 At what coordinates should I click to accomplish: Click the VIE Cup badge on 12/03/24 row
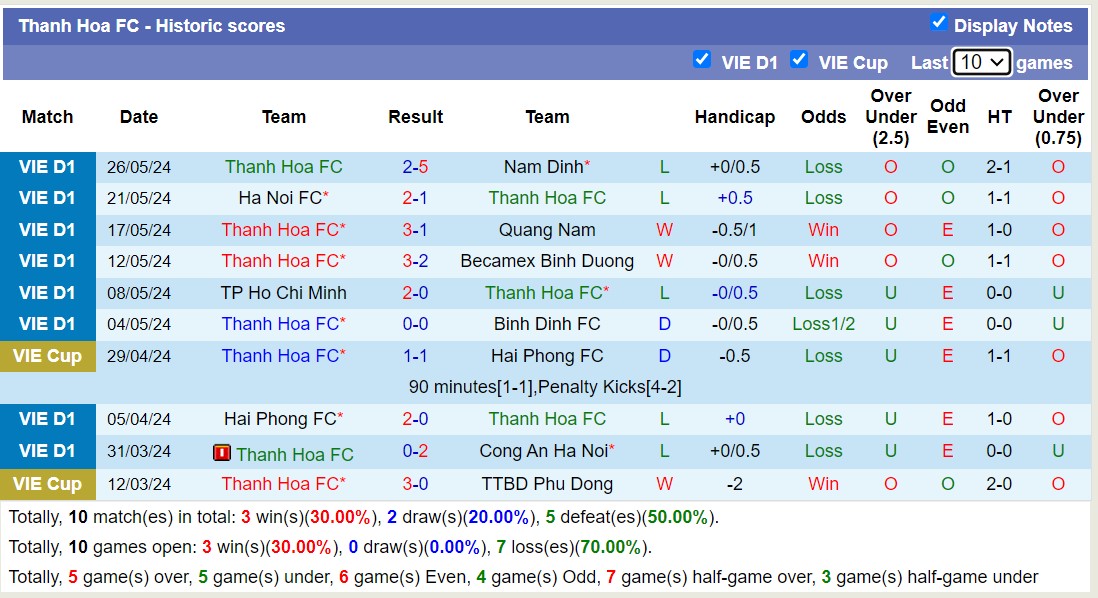click(x=47, y=484)
